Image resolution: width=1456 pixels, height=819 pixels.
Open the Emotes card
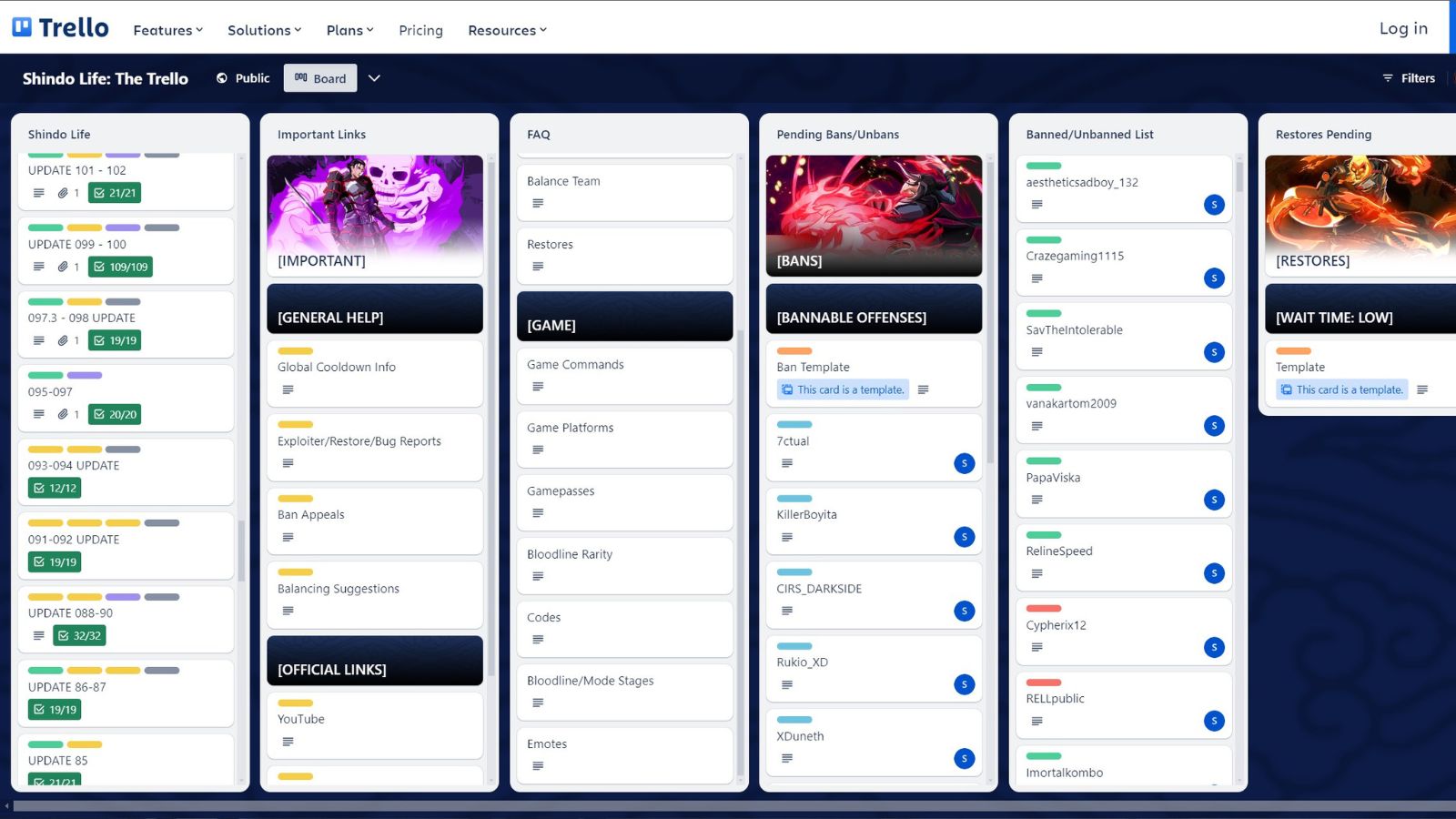coord(624,755)
